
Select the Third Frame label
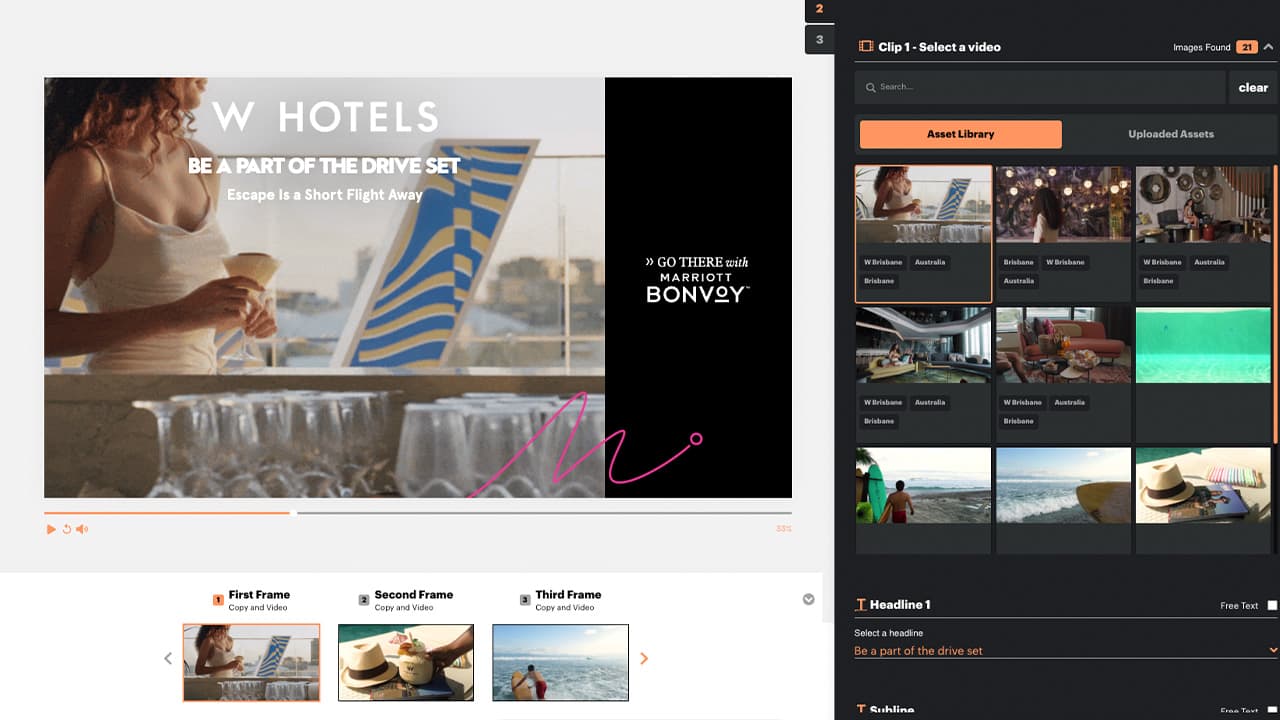(x=568, y=594)
